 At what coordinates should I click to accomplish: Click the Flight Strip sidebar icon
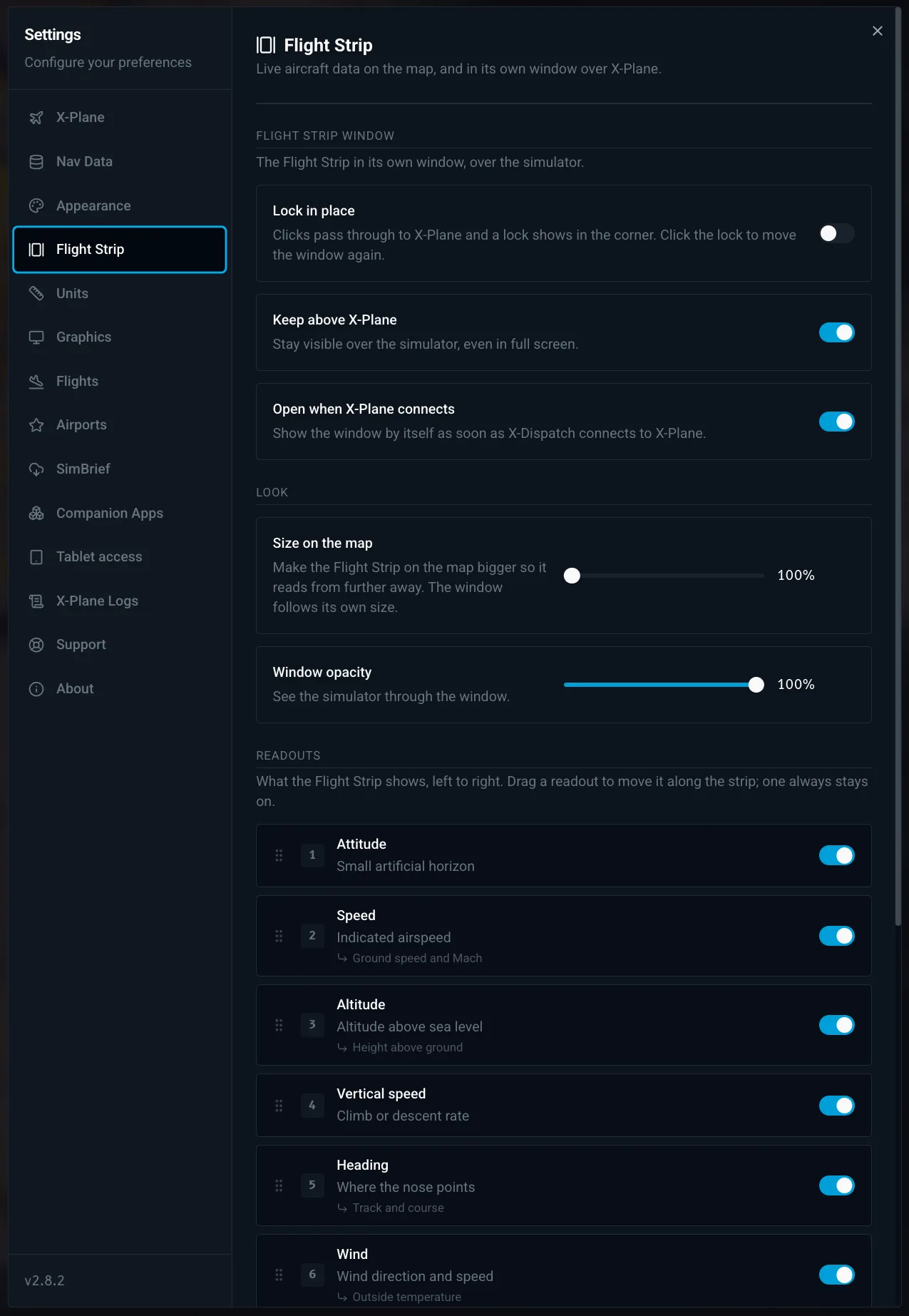click(36, 250)
